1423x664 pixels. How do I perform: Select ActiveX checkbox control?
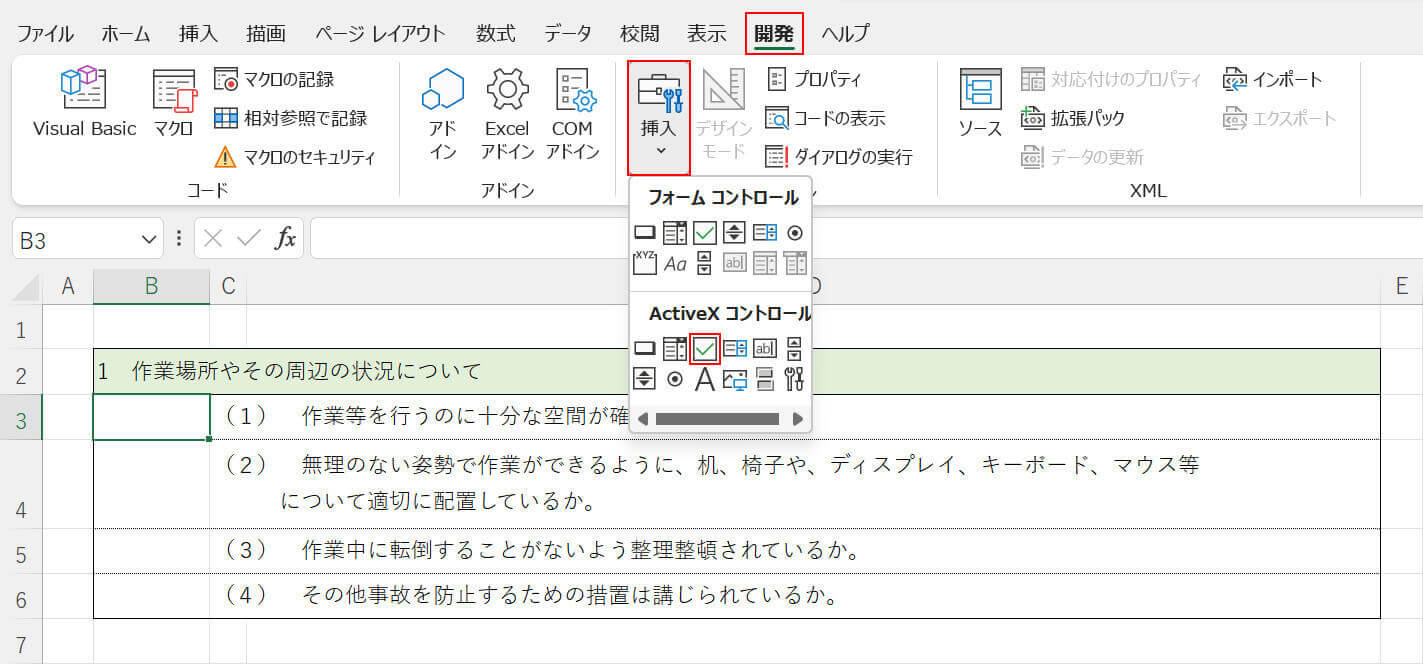click(x=705, y=348)
